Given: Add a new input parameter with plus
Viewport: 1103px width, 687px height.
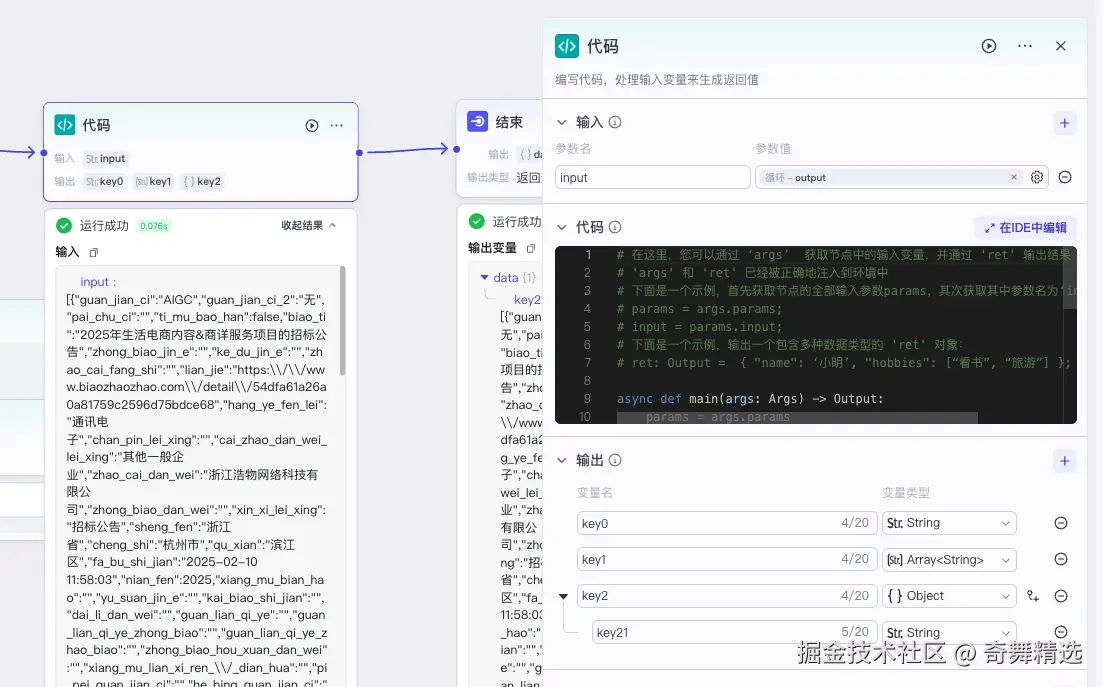Looking at the screenshot, I should (1064, 123).
